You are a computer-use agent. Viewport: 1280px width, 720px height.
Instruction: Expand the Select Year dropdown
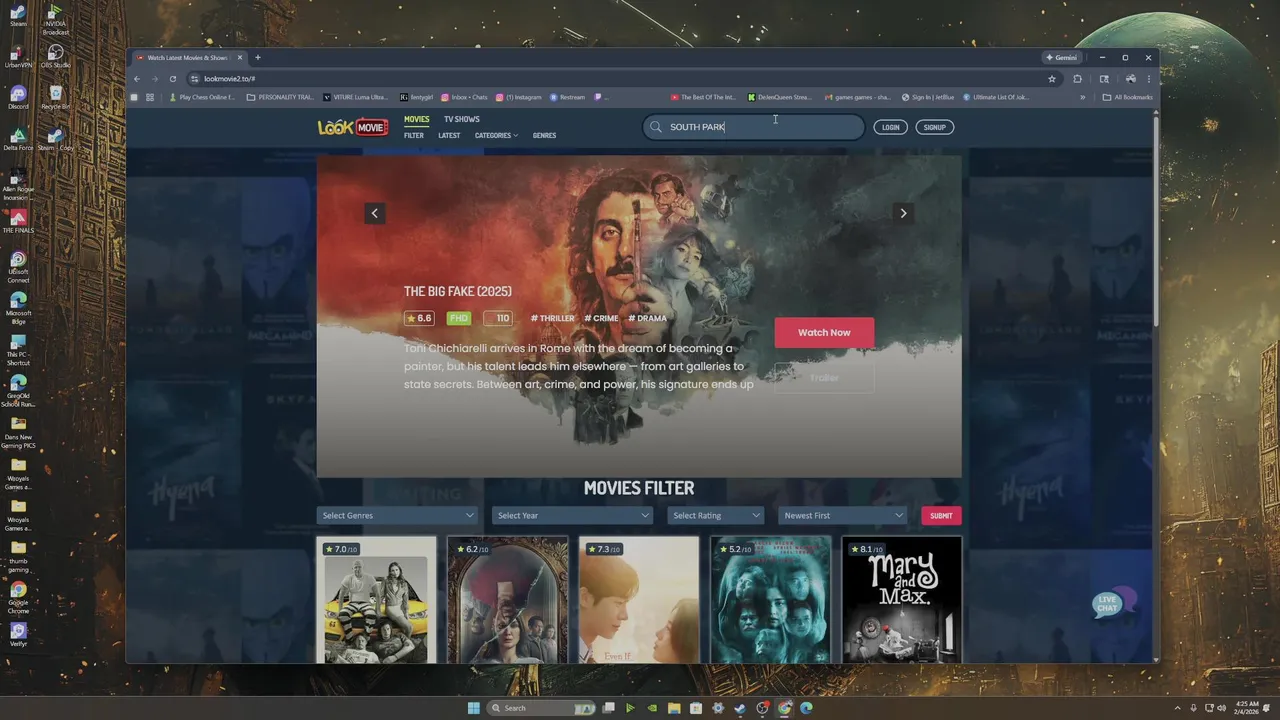coord(572,515)
